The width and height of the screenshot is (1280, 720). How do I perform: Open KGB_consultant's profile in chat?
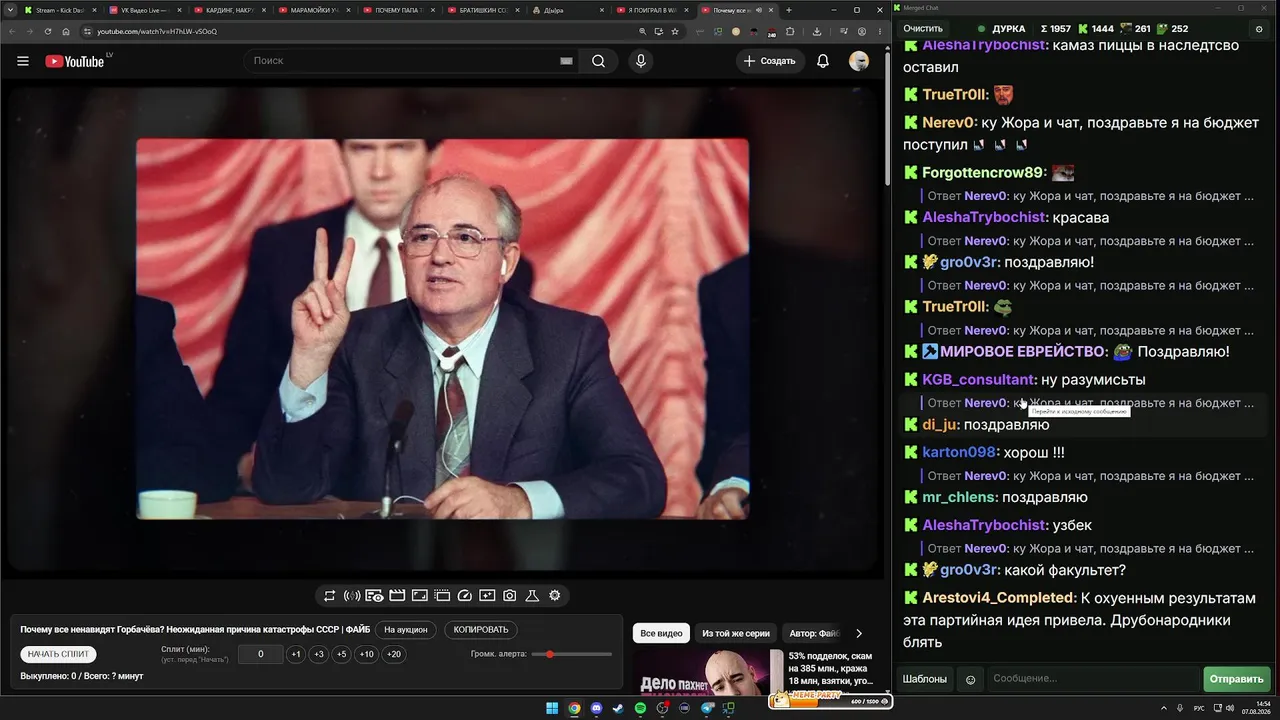(978, 380)
